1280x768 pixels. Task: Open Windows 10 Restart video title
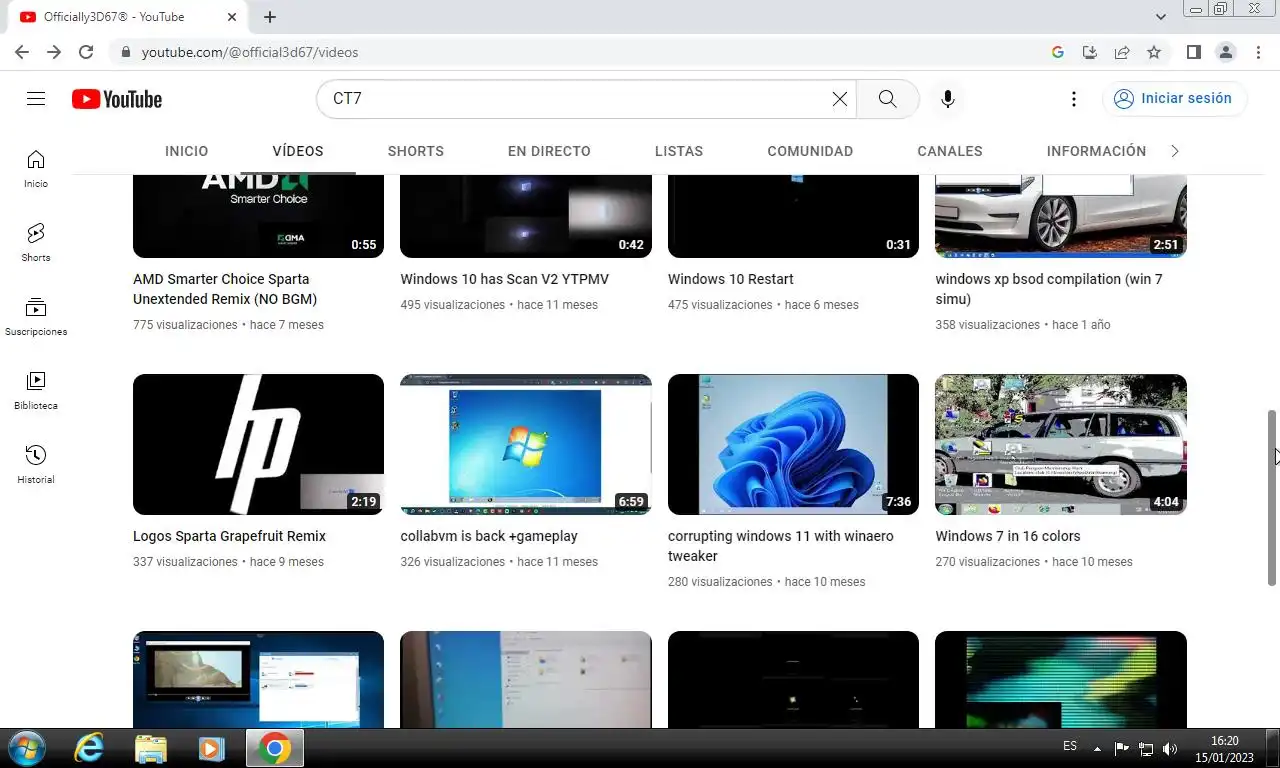731,279
